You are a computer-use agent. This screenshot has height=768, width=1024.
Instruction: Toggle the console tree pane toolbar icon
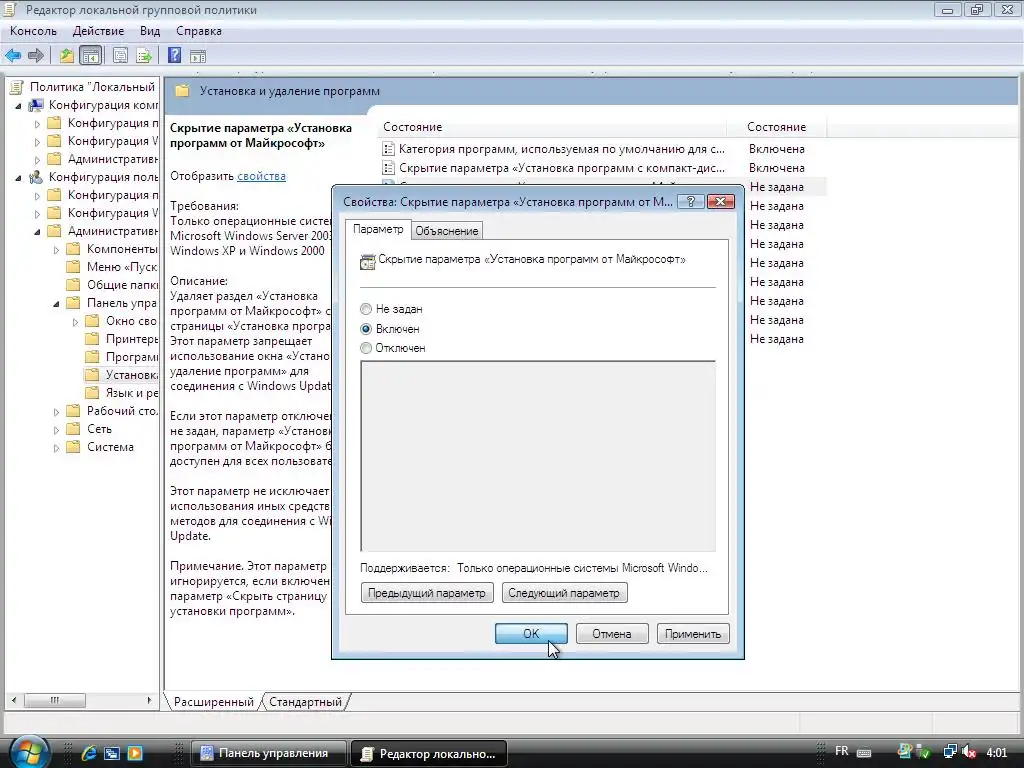[x=90, y=56]
